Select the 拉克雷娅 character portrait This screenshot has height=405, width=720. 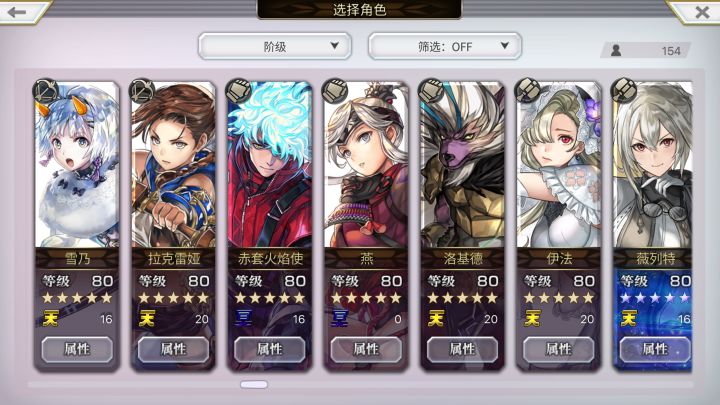[x=173, y=165]
